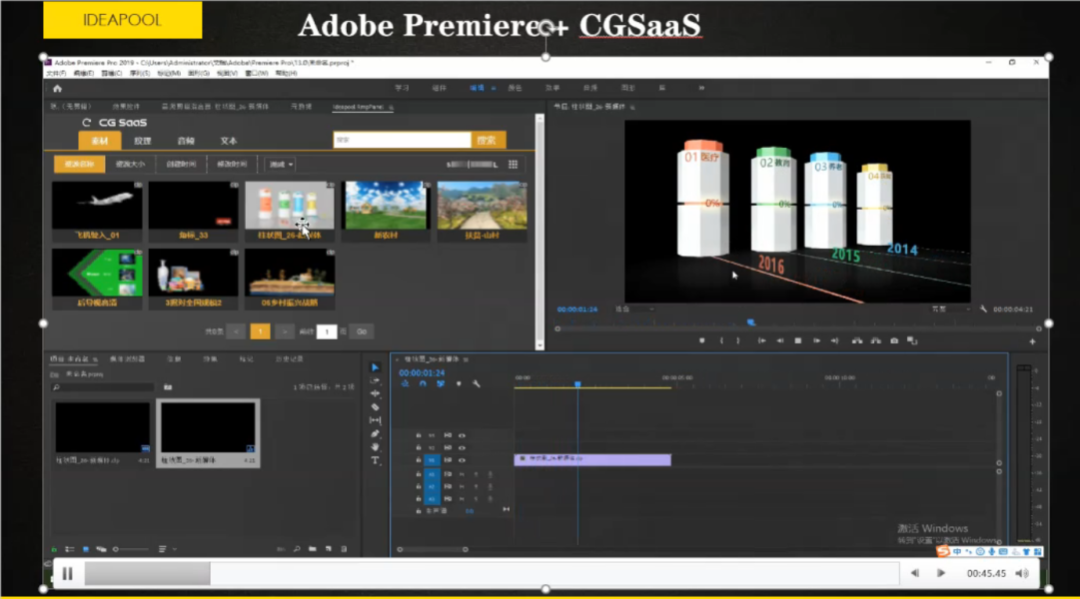Image resolution: width=1080 pixels, height=599 pixels.
Task: Click the Go page-jump button
Action: 362,332
